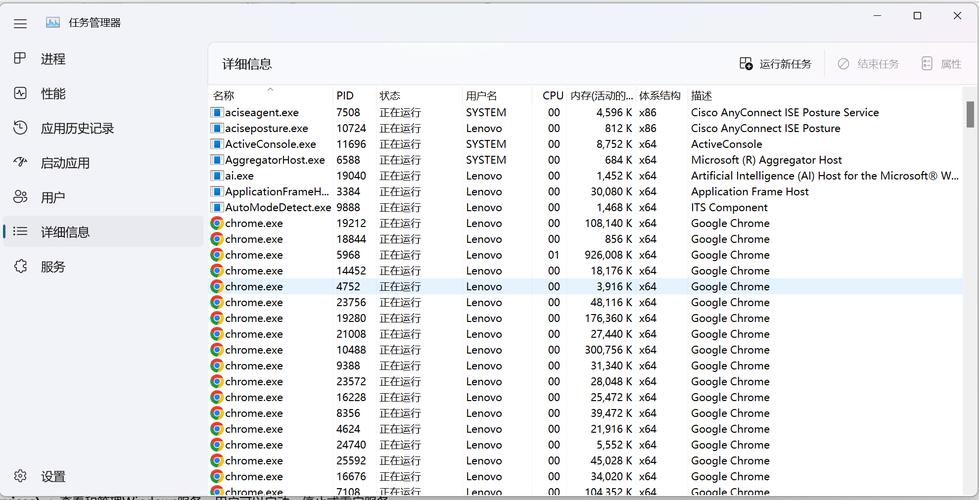
Task: Click Chrome icon for PID 19280
Action: coord(217,318)
